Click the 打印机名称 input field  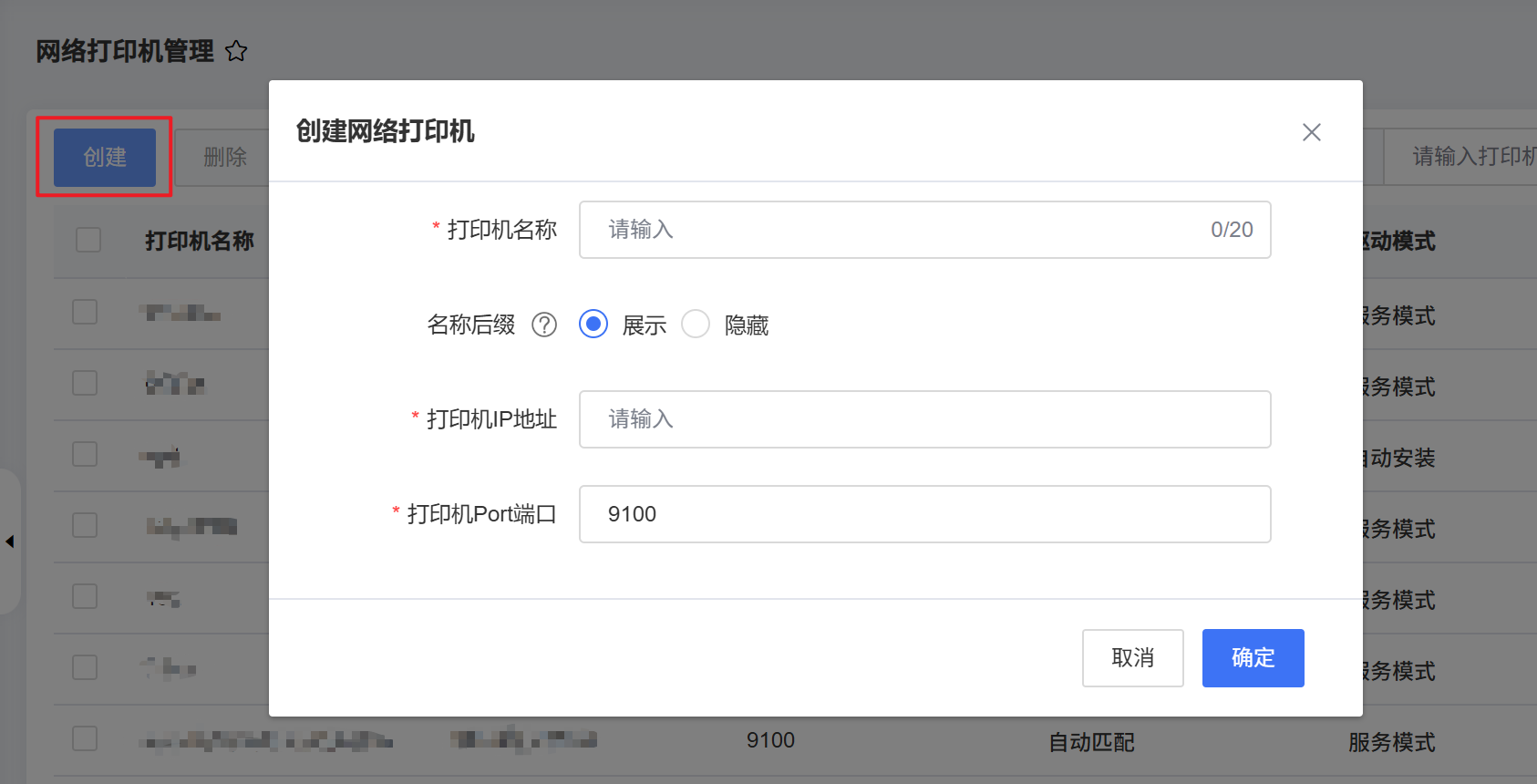[x=903, y=230]
